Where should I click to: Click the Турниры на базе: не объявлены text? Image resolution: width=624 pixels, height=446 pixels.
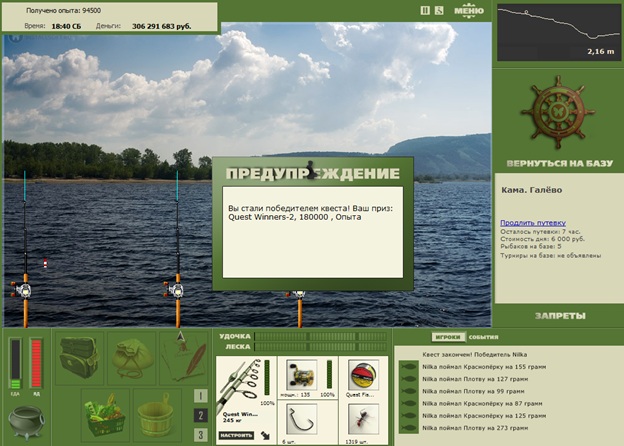550,256
